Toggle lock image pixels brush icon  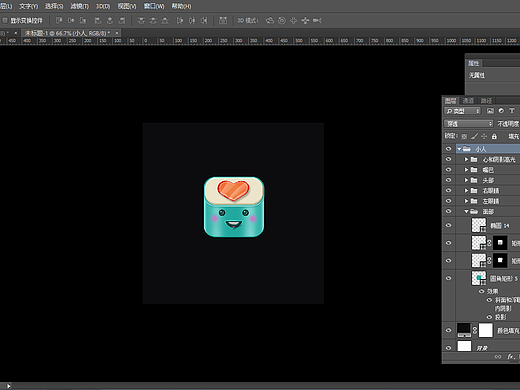(474, 136)
